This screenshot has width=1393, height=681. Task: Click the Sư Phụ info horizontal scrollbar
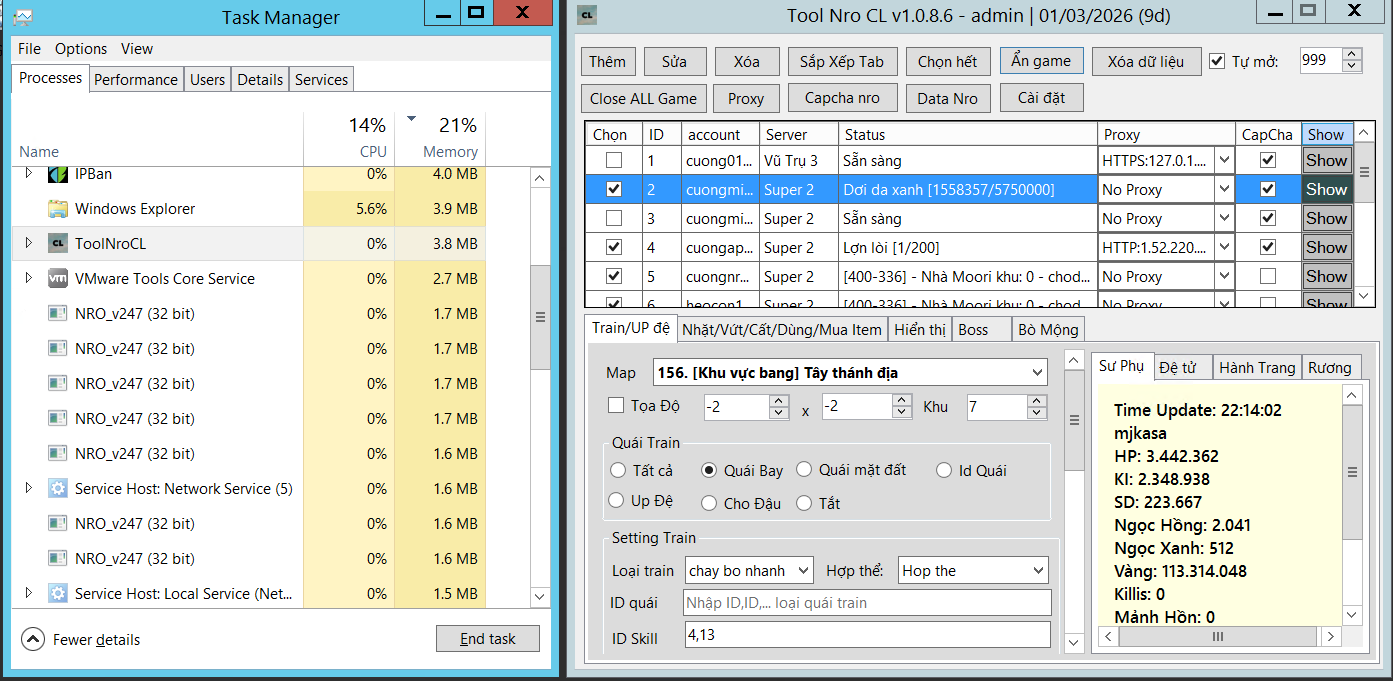1217,636
